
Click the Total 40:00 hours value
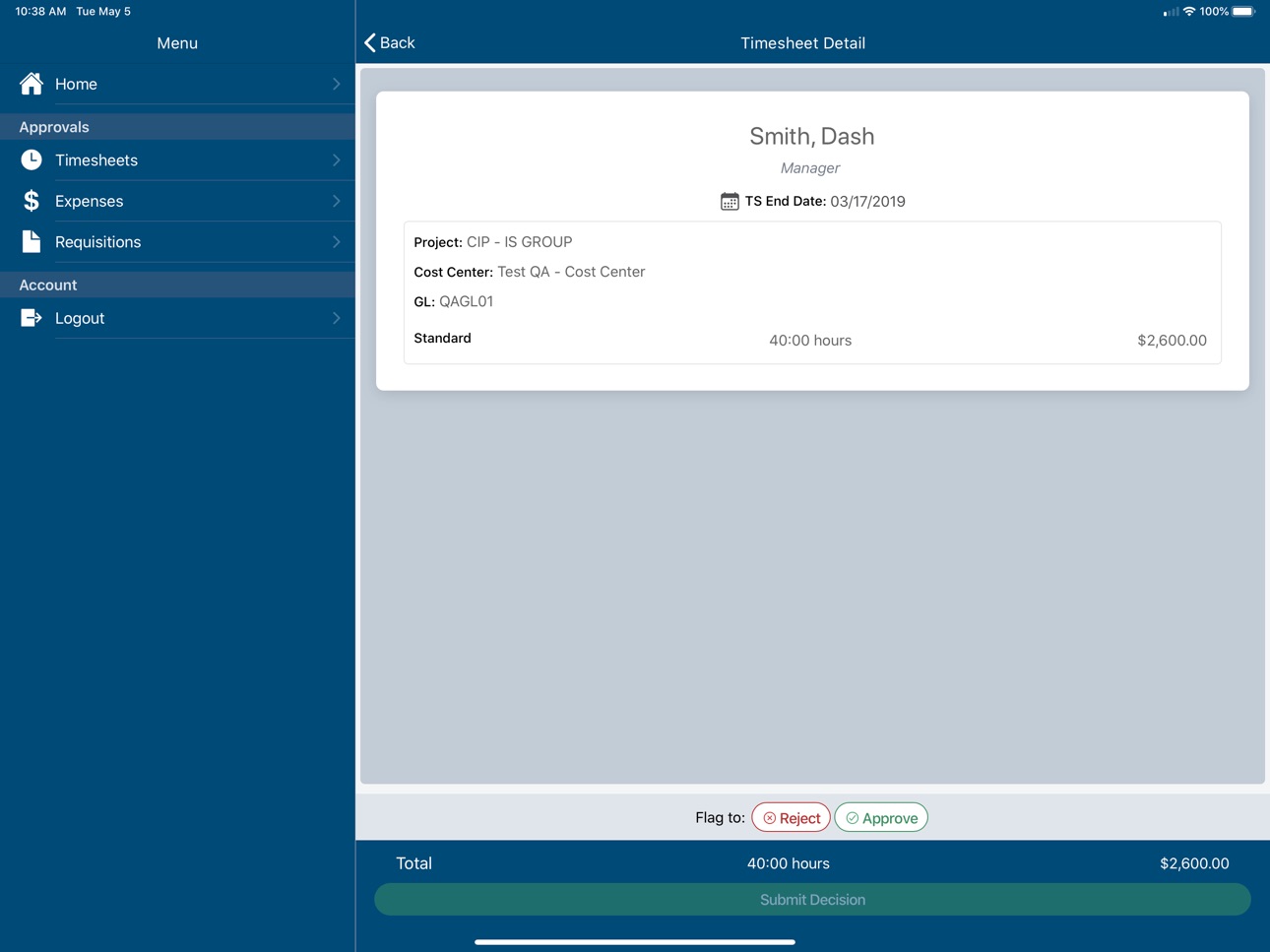pyautogui.click(x=789, y=863)
